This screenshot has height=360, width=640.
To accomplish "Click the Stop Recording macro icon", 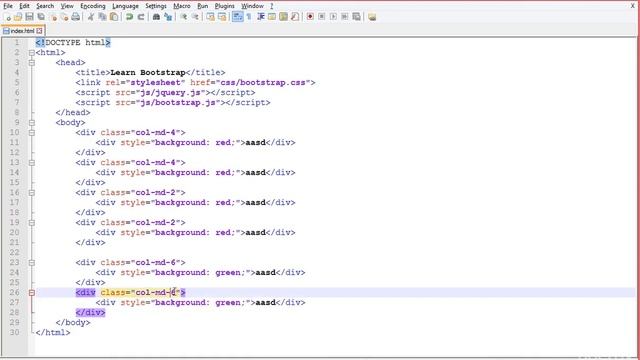I will click(322, 17).
